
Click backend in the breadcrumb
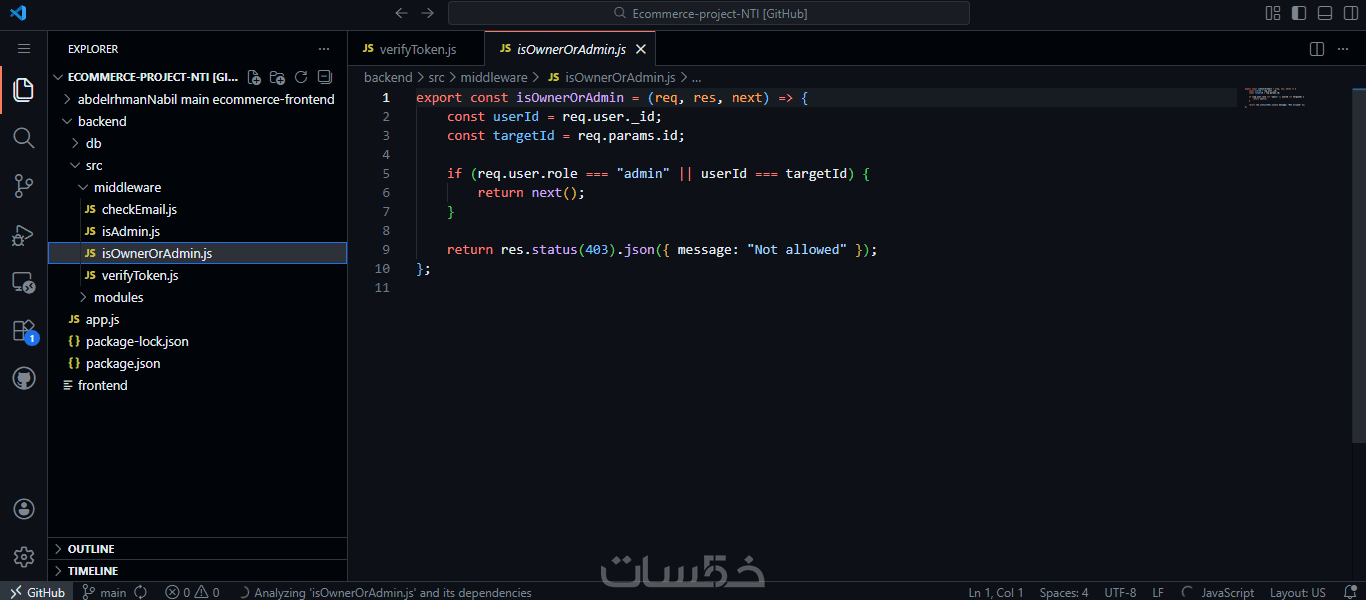point(388,77)
